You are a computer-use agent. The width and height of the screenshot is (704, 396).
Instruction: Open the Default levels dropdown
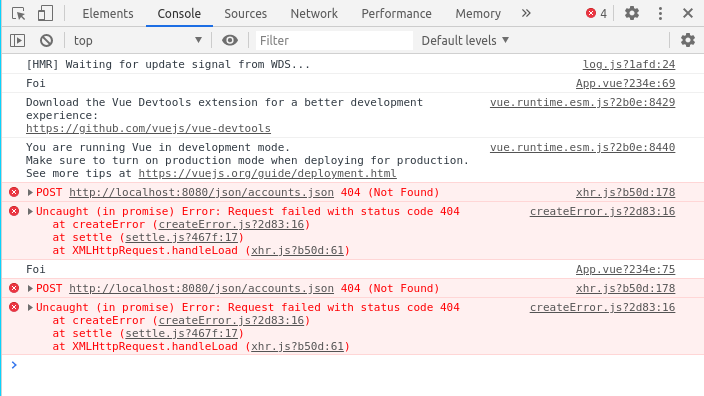[x=465, y=40]
